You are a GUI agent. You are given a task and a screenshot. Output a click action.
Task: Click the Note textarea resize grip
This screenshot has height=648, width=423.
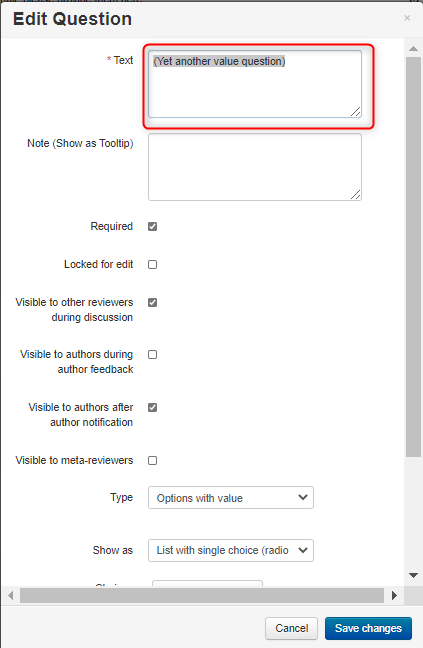click(356, 194)
